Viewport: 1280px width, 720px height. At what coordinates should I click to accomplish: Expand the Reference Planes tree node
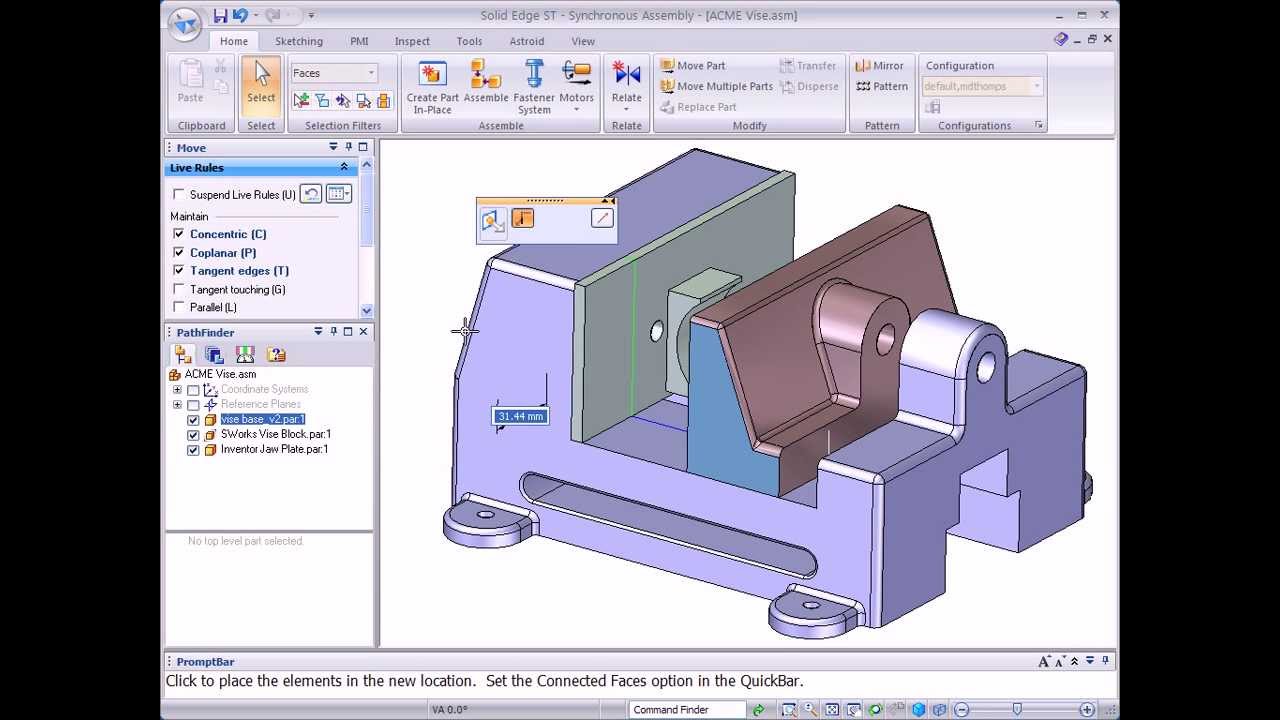(x=177, y=405)
